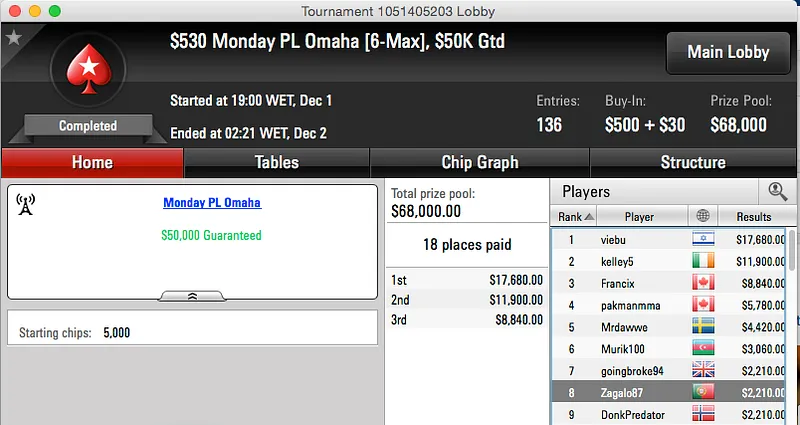The image size is (800, 425).
Task: Open the Structure tab
Action: tap(693, 162)
